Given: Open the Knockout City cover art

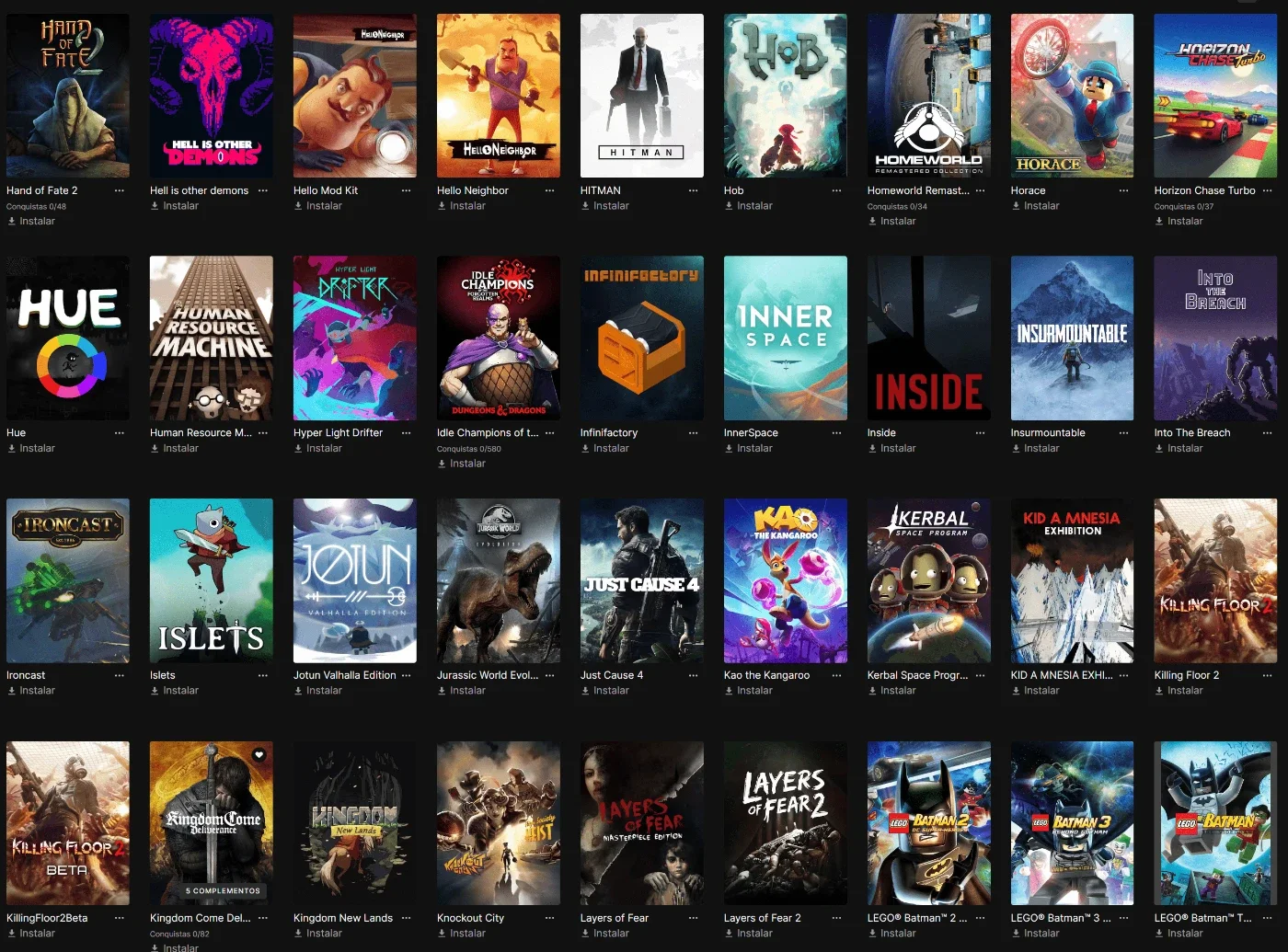Looking at the screenshot, I should pyautogui.click(x=499, y=824).
